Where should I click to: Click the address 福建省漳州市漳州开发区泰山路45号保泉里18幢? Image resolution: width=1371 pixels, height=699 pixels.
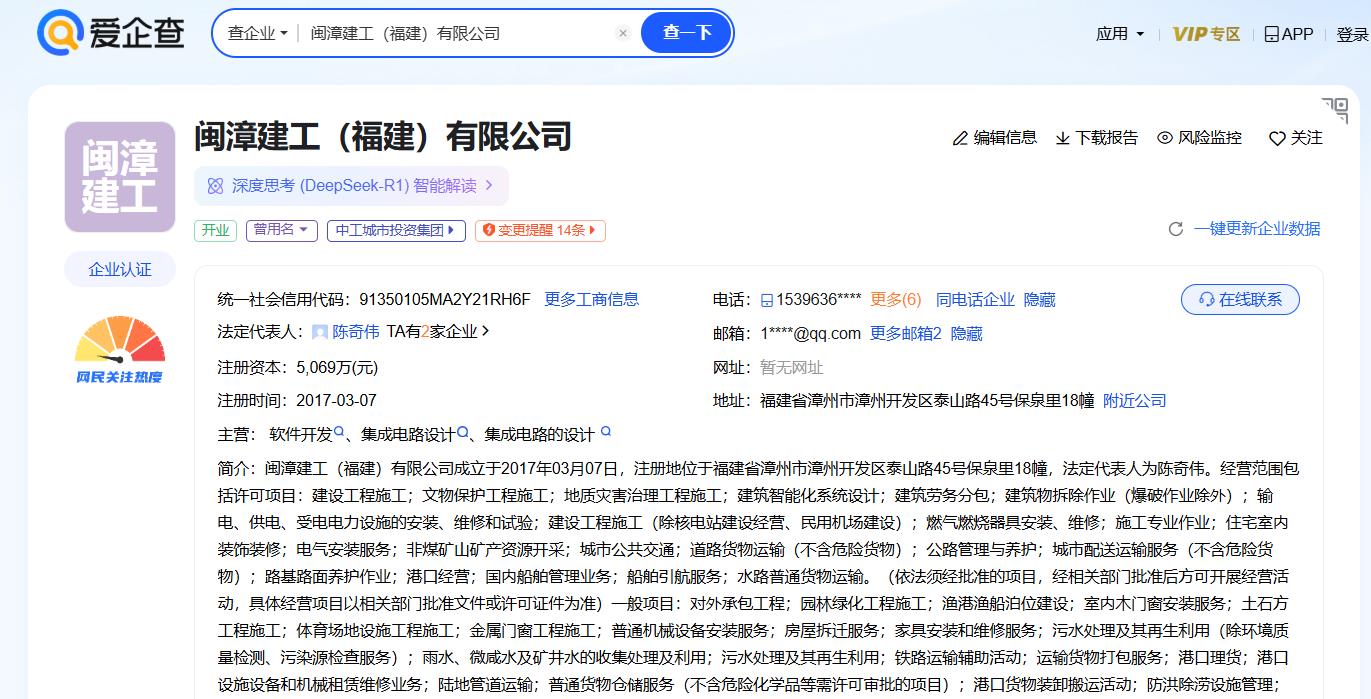pyautogui.click(x=927, y=401)
